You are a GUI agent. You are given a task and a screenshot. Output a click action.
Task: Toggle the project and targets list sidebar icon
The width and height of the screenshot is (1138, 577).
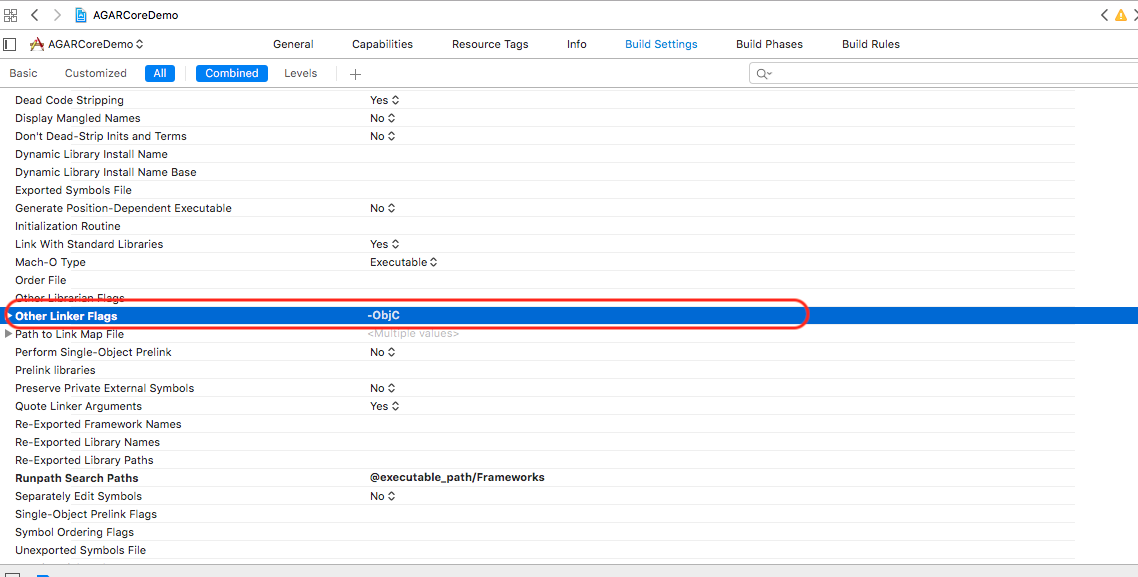[9, 44]
